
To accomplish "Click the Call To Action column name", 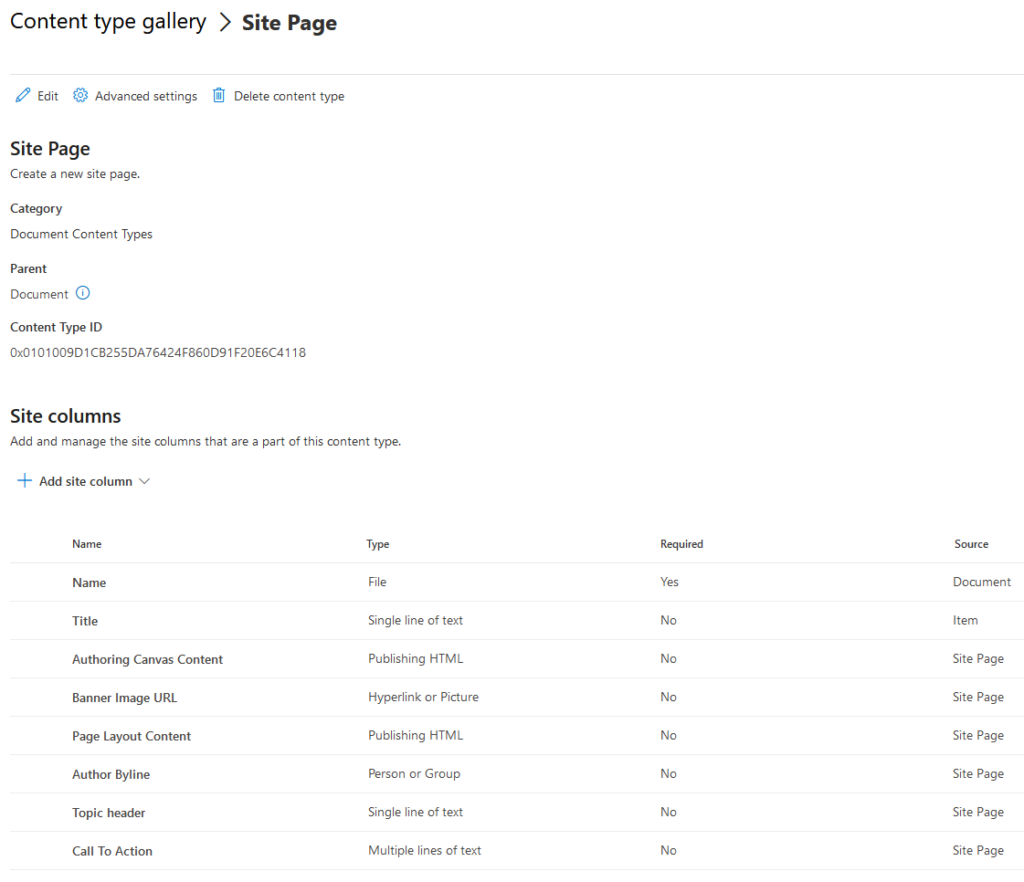I will click(112, 851).
